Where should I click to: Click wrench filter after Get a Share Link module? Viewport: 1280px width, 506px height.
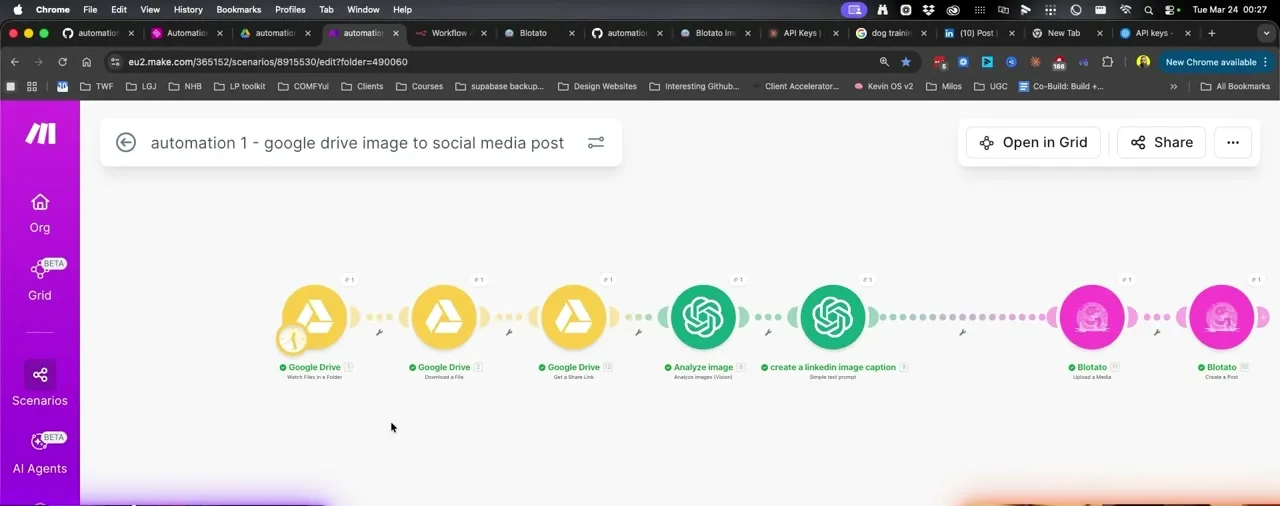(638, 332)
